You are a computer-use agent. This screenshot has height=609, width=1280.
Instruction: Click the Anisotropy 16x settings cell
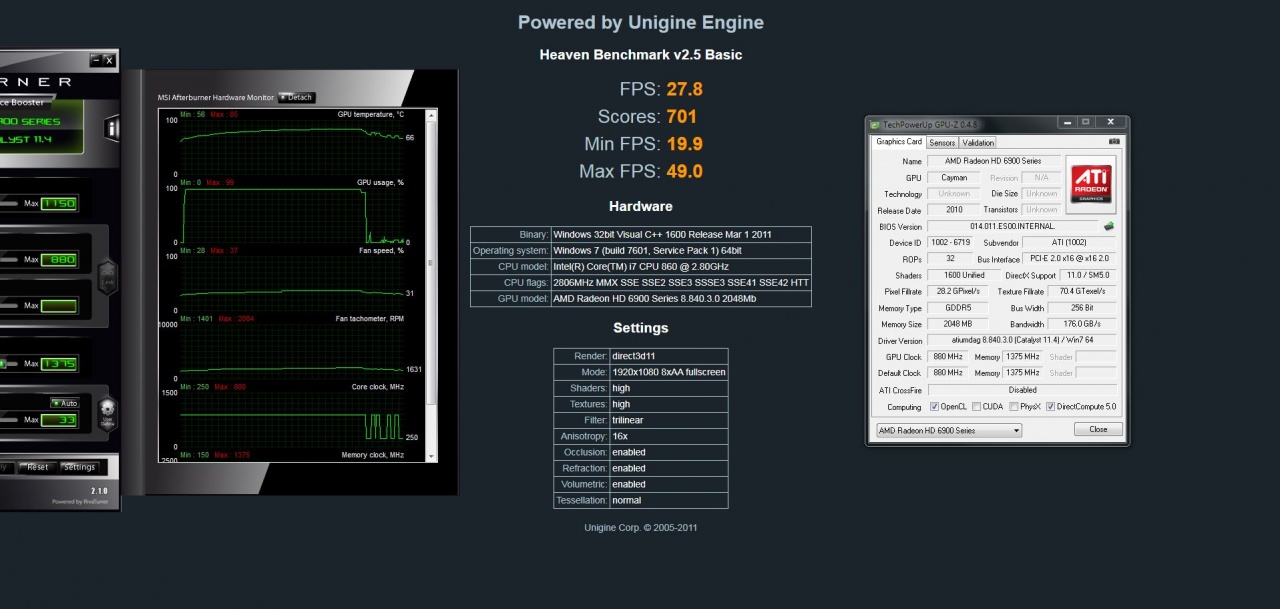click(x=668, y=436)
